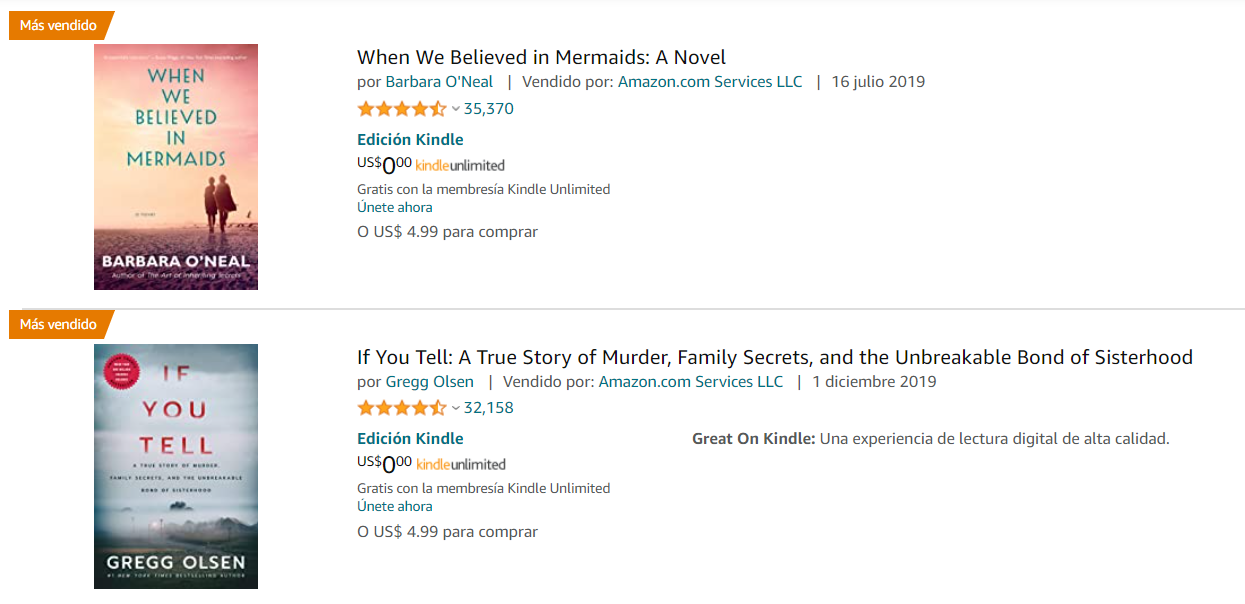Image resolution: width=1245 pixels, height=604 pixels.
Task: Click Amazon.com Services LLC seller for If You Tell
Action: tap(691, 381)
